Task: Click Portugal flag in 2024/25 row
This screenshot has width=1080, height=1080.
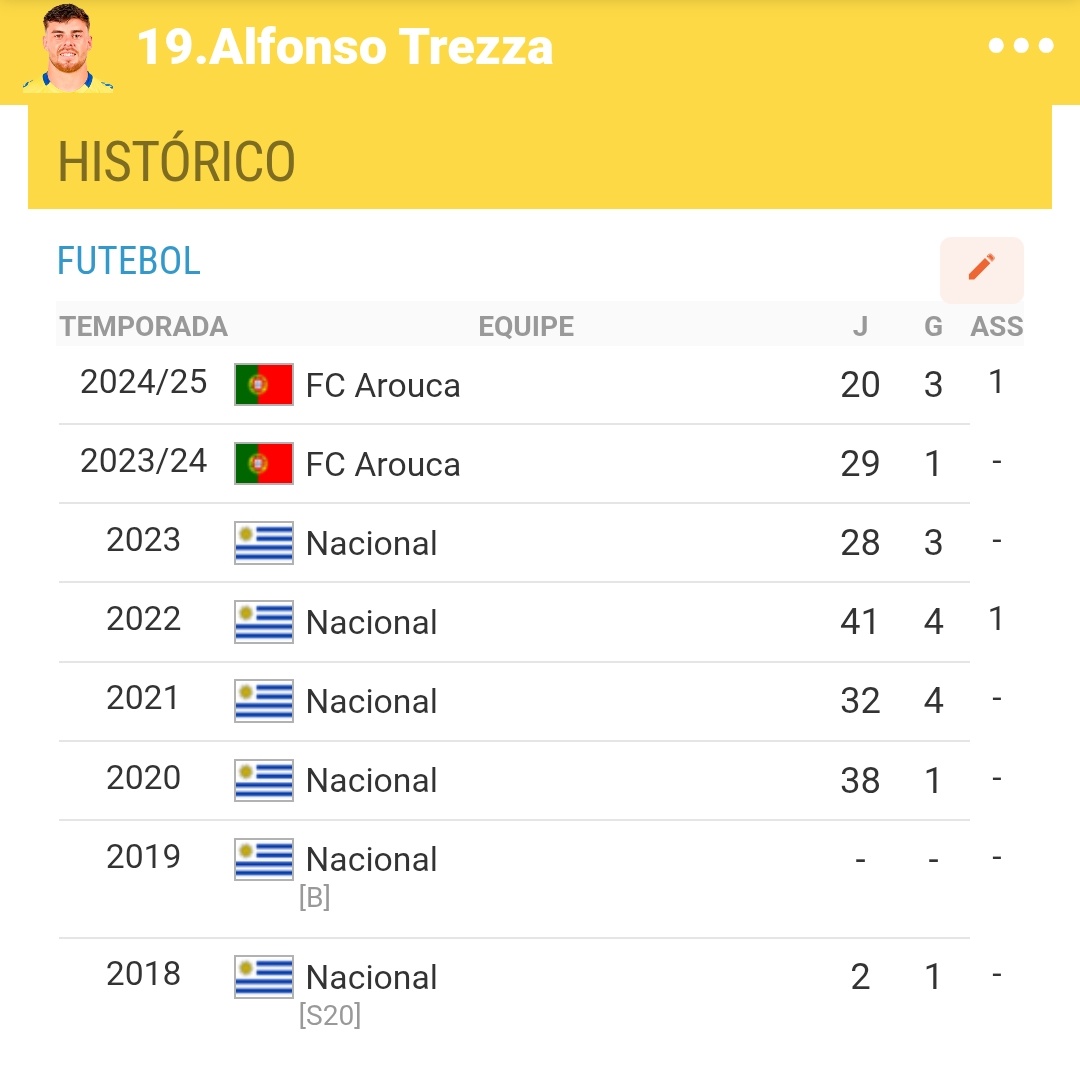Action: tap(264, 384)
